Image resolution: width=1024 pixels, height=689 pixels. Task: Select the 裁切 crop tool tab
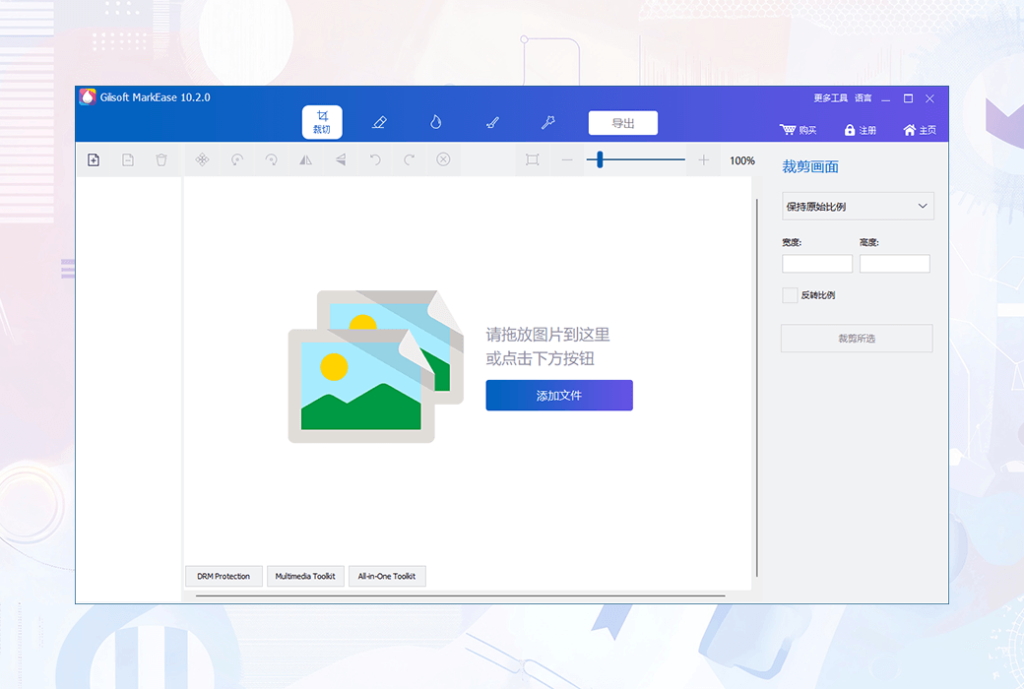(x=322, y=122)
